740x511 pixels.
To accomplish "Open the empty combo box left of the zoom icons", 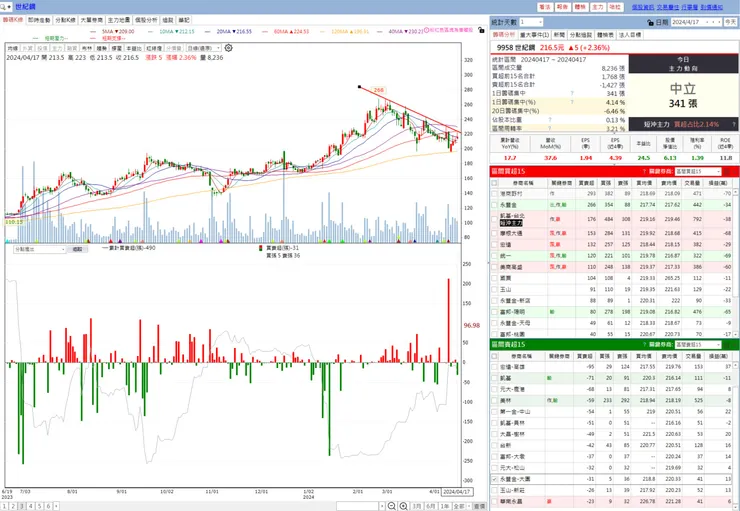I will click(x=361, y=506).
